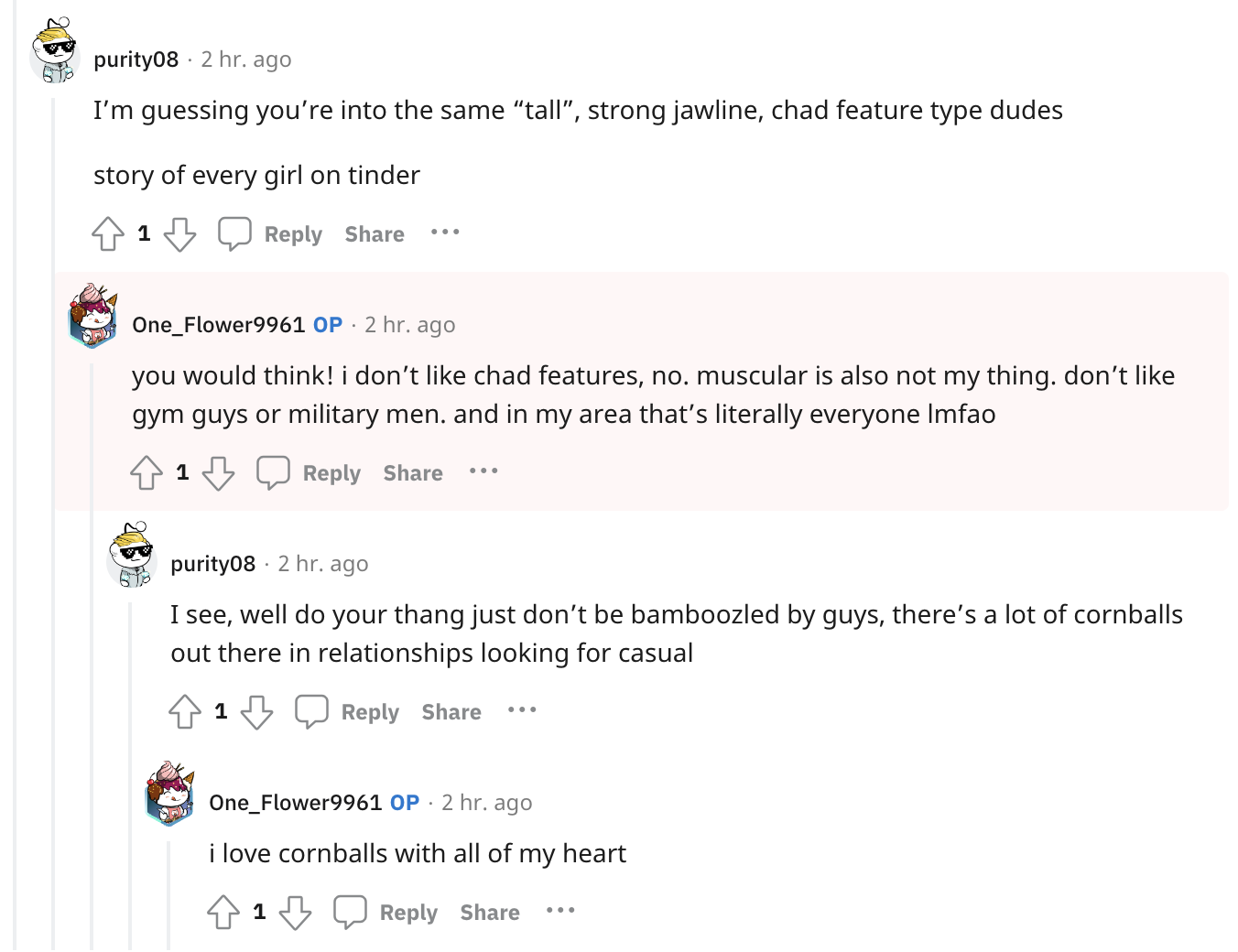1238x952 pixels.
Task: Reply to purity08's tinder comment
Action: [271, 234]
